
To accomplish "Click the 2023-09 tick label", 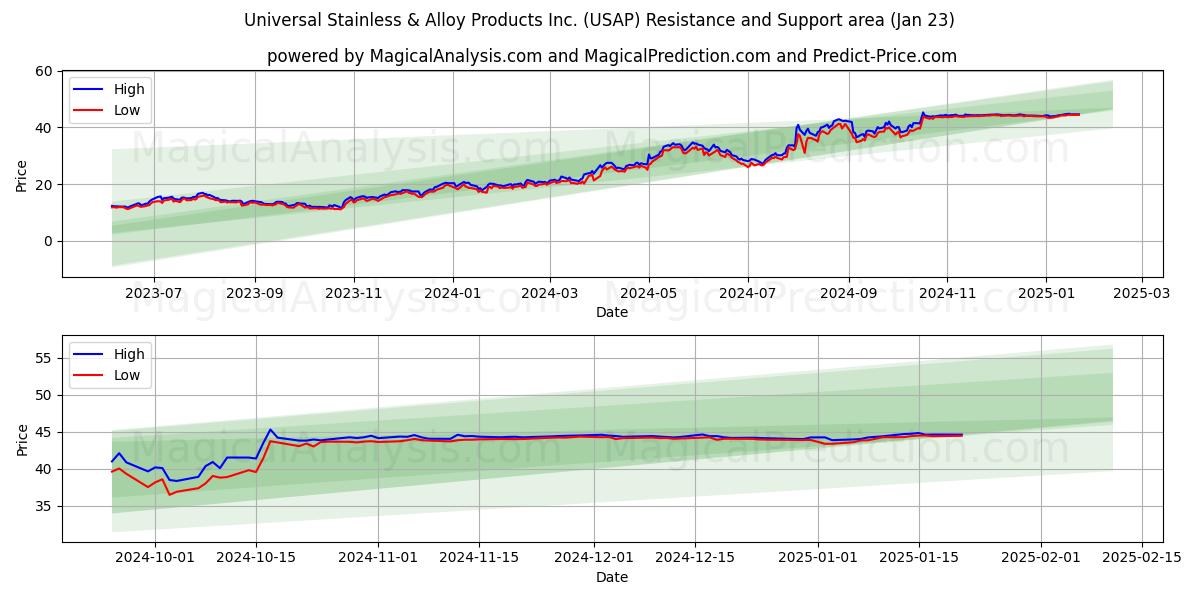I will [254, 294].
